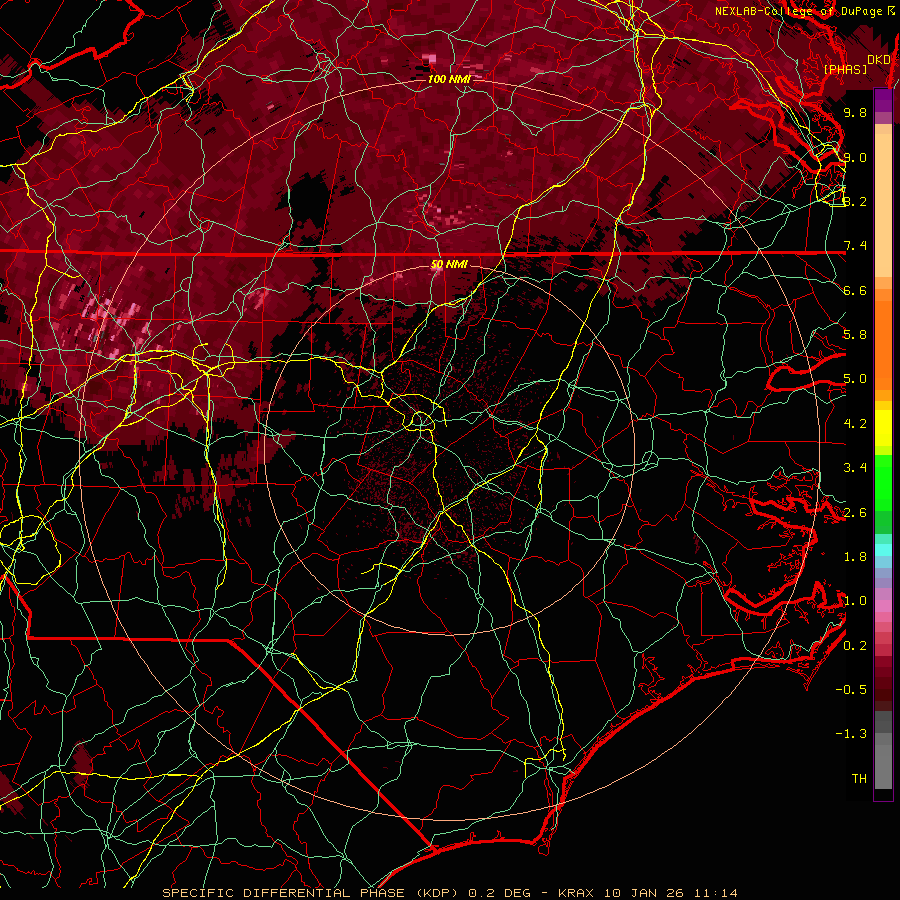Click the orange color bar segment
900x900 pixels.
[x=883, y=340]
